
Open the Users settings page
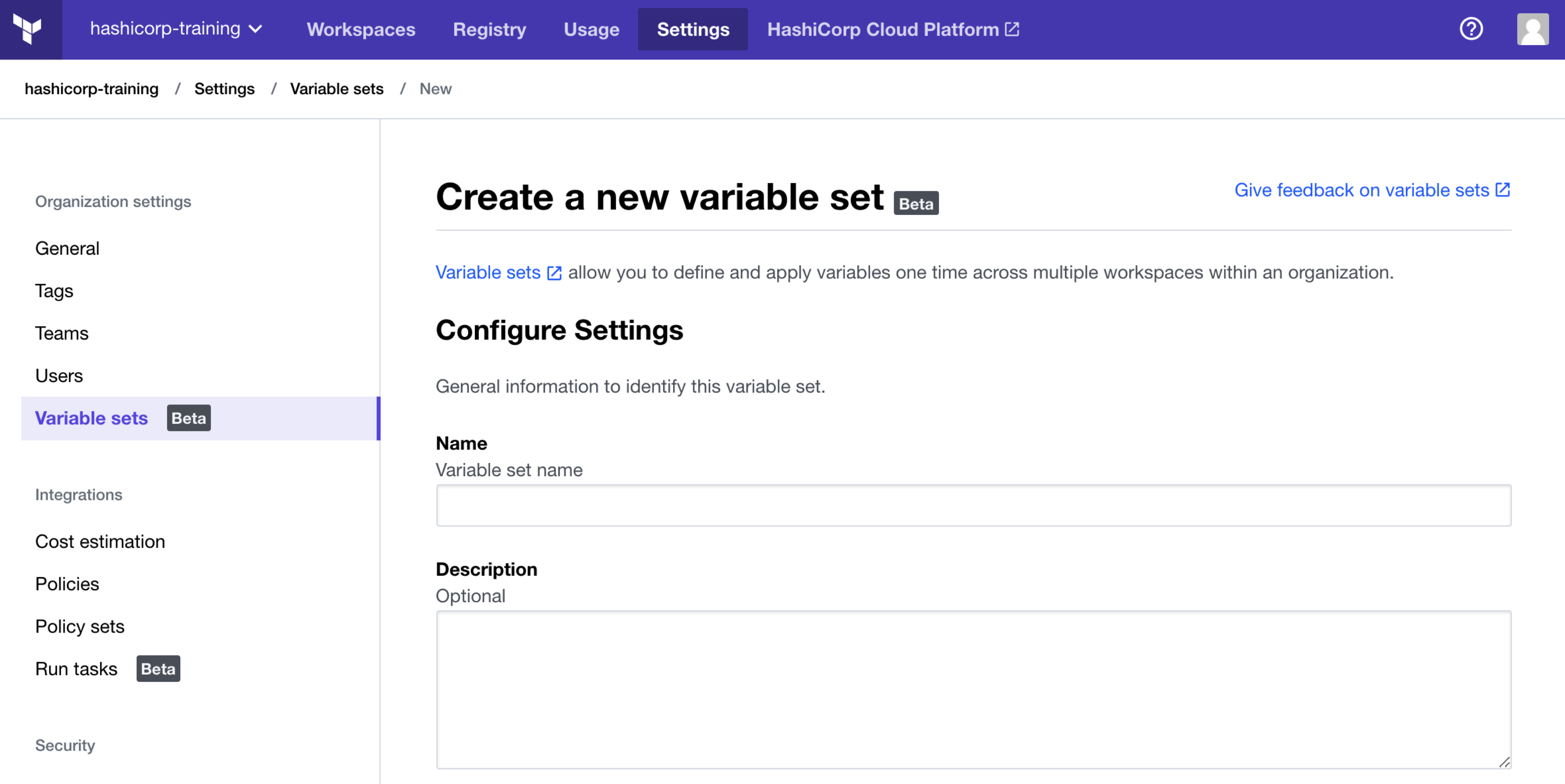58,375
